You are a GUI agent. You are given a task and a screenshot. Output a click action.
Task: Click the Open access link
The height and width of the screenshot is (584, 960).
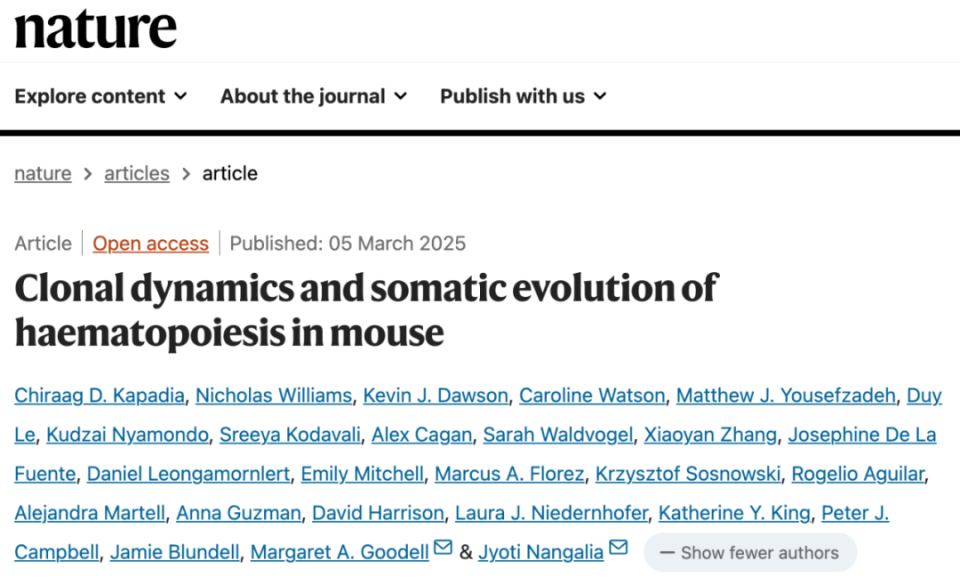pos(151,244)
